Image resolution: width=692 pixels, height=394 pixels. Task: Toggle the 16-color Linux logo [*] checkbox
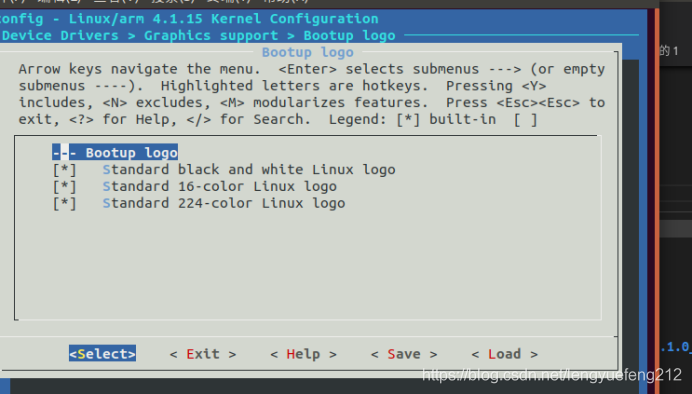[x=64, y=186]
